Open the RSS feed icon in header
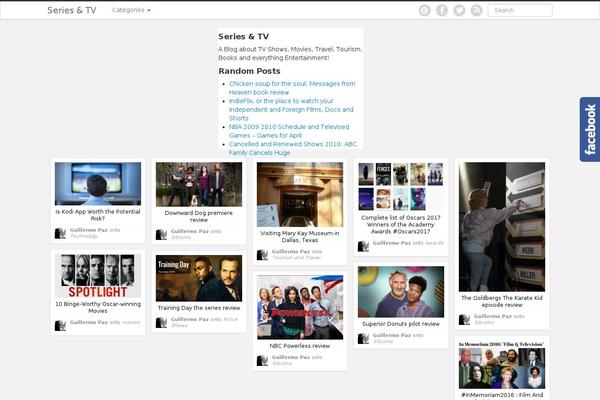Viewport: 600px width, 400px height. click(x=476, y=10)
